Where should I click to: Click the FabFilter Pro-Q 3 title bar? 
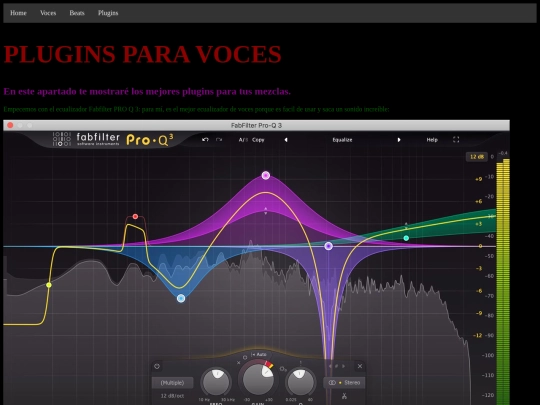[256, 125]
